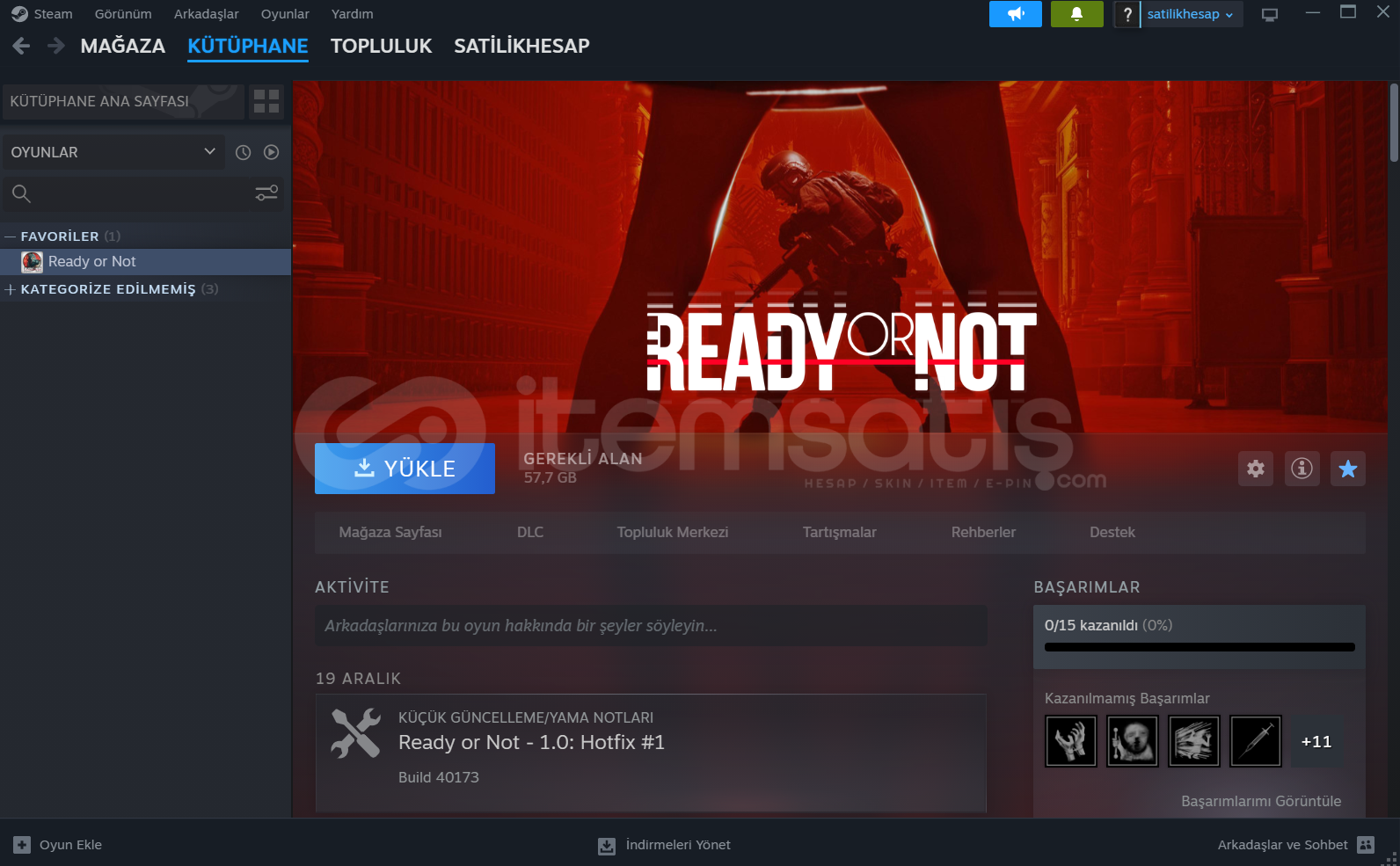This screenshot has width=1400, height=866.
Task: Open Başarımlarımı Görüntüle link
Action: [1261, 801]
